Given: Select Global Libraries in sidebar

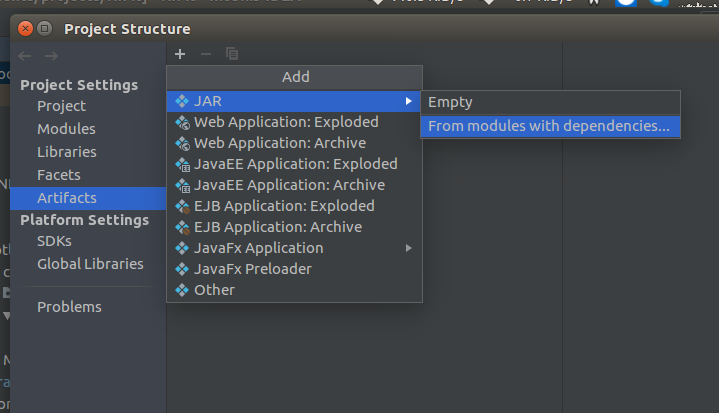Looking at the screenshot, I should pos(90,264).
